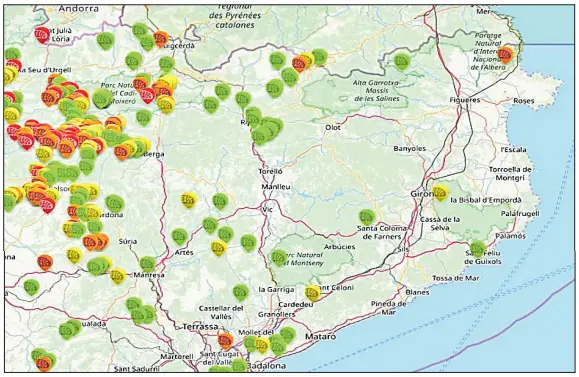This screenshot has width=579, height=377.
Task: Click green marker in Parc Natural del Montseny
Action: tap(279, 258)
